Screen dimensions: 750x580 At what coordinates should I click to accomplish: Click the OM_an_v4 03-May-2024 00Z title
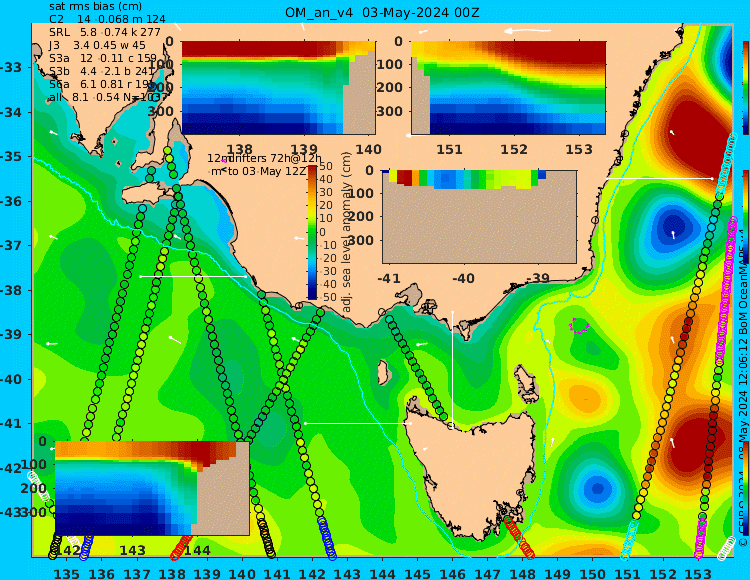point(382,13)
